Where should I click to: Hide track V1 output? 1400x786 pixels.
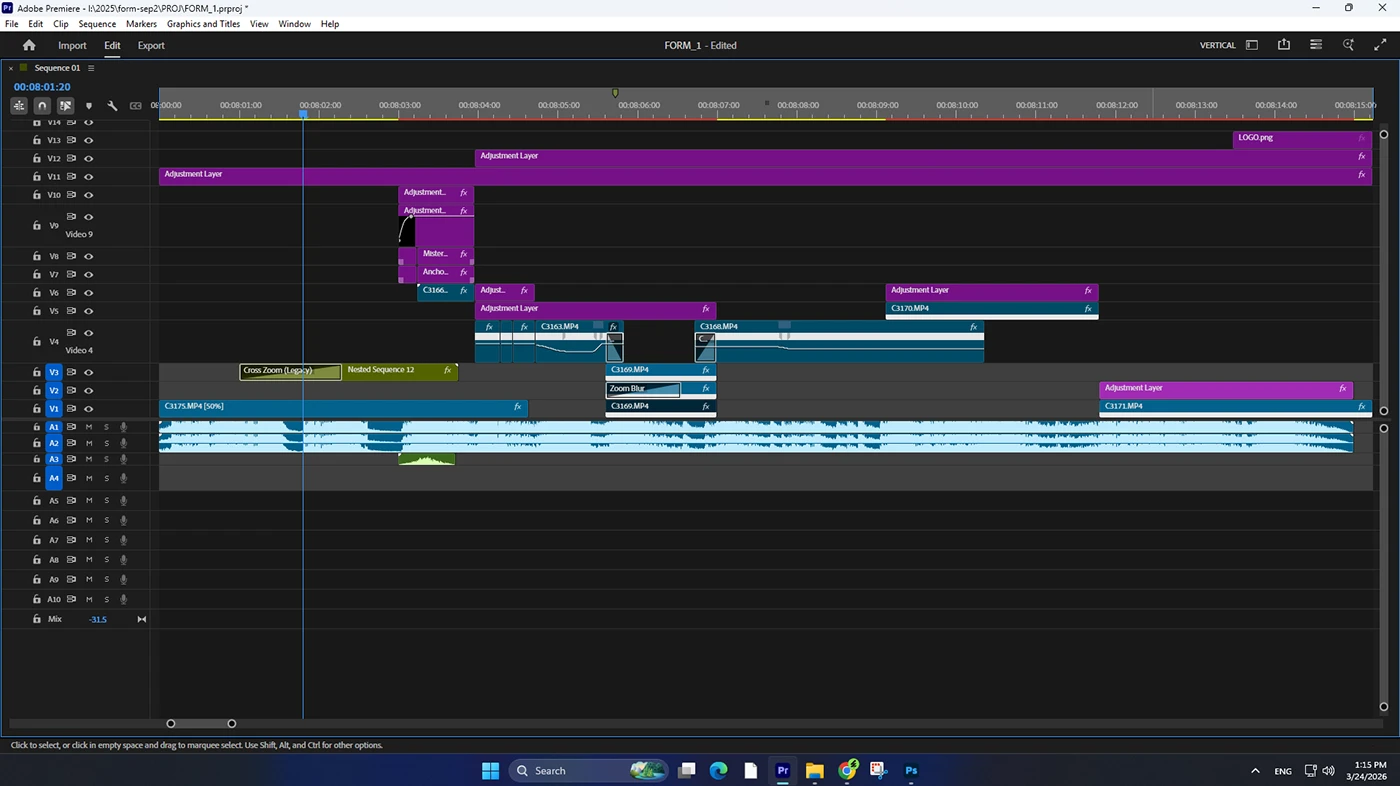coord(89,409)
